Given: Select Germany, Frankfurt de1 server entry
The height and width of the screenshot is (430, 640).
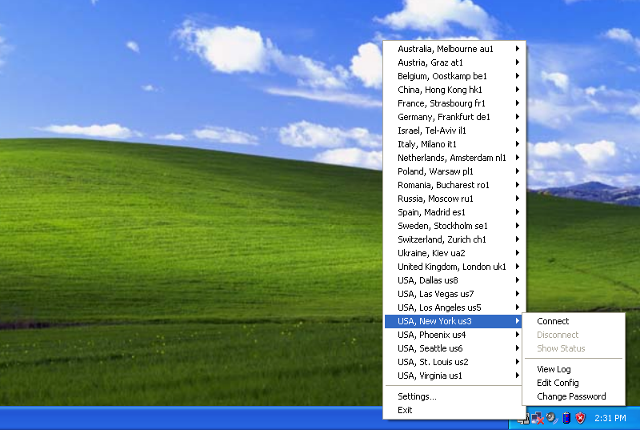Looking at the screenshot, I should [x=454, y=117].
